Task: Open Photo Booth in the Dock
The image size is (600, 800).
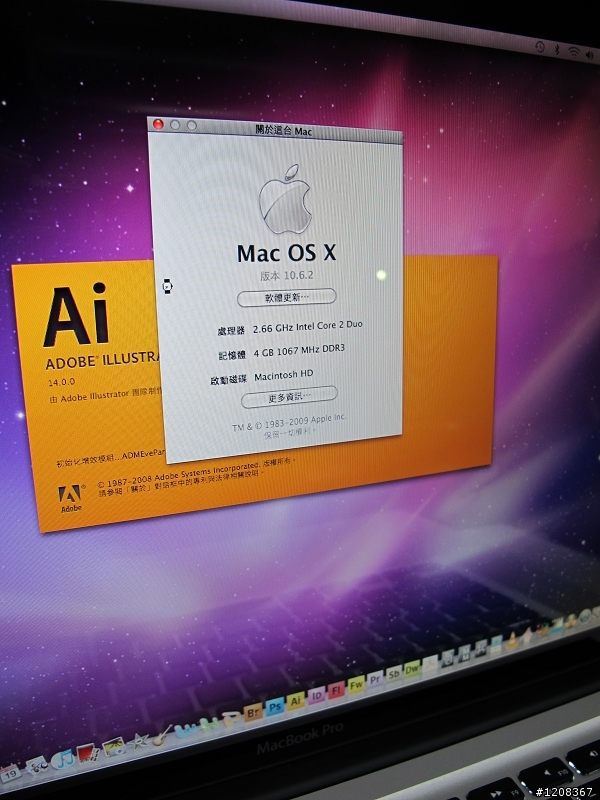Action: coord(87,753)
